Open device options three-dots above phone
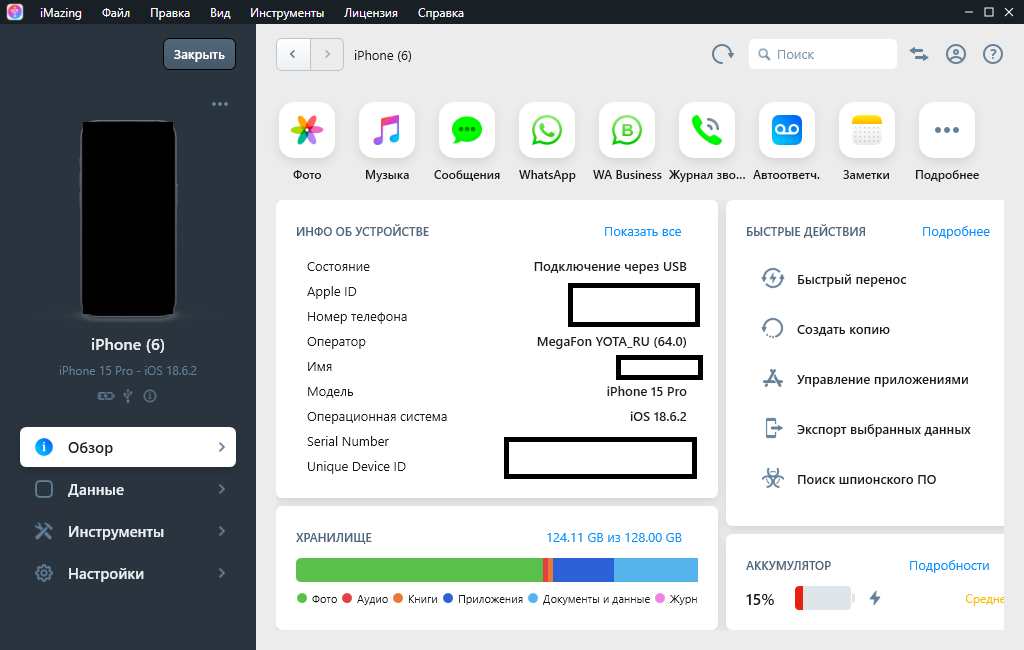The image size is (1024, 650). point(220,104)
